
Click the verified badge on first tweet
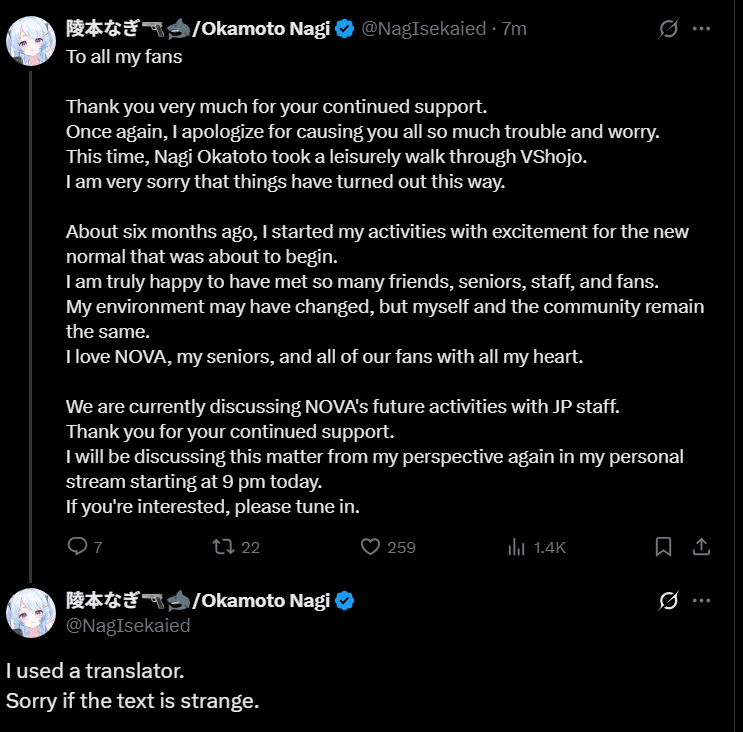(x=344, y=29)
